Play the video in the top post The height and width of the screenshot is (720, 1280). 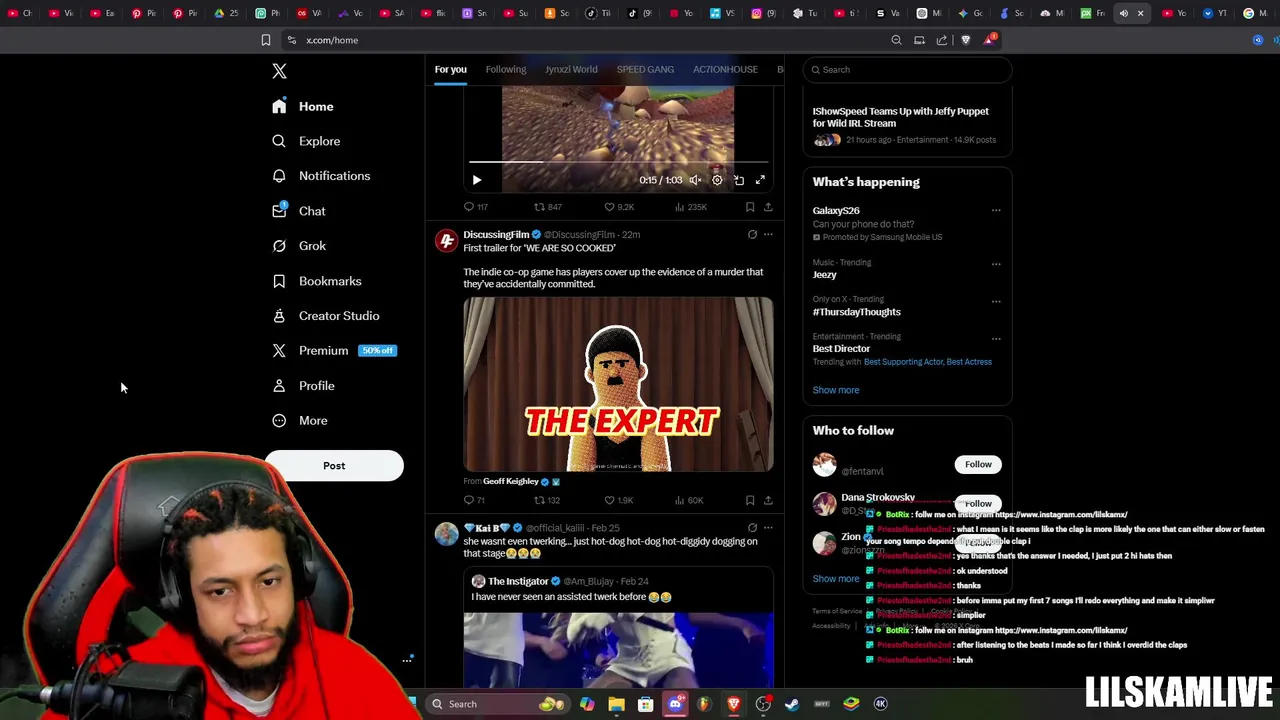pyautogui.click(x=477, y=180)
